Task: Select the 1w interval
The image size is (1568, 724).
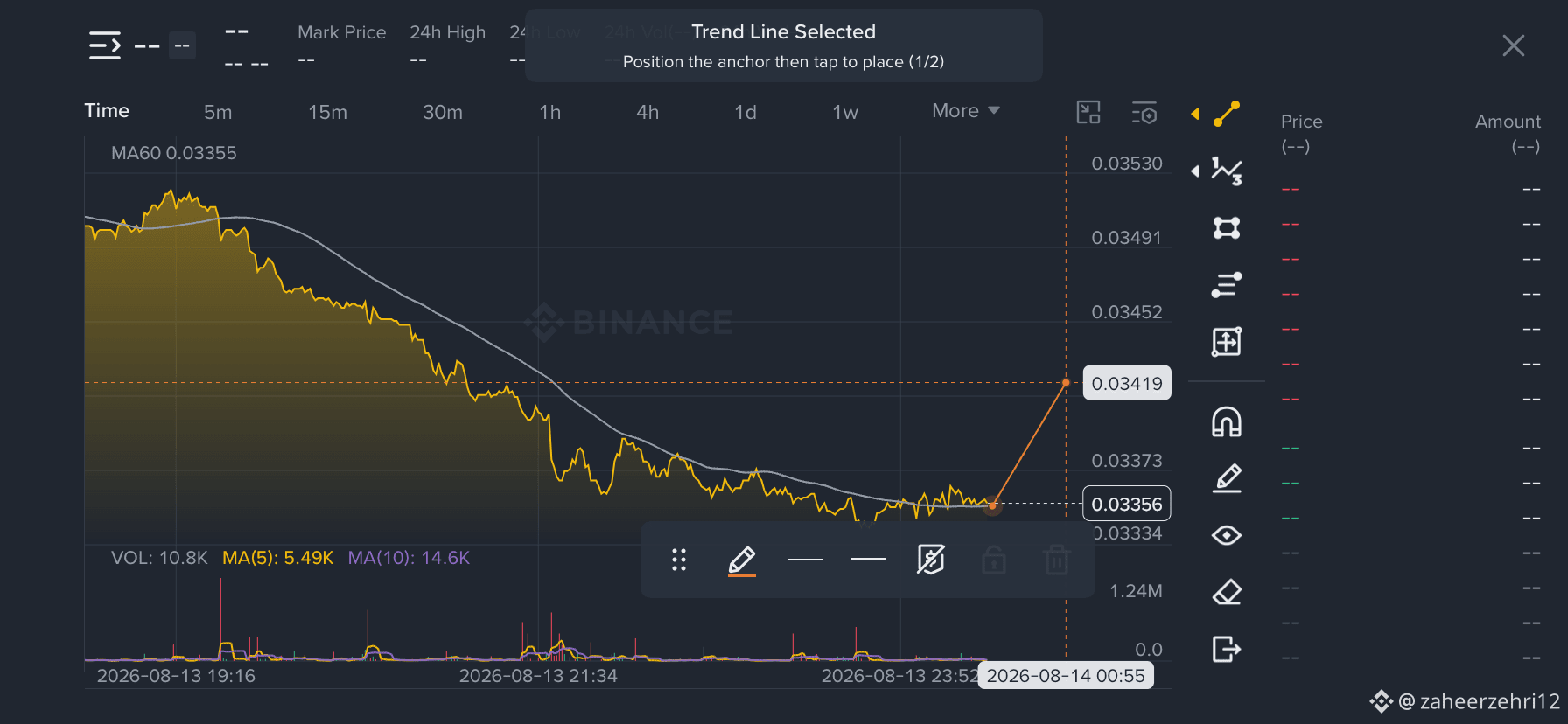Action: [x=845, y=112]
